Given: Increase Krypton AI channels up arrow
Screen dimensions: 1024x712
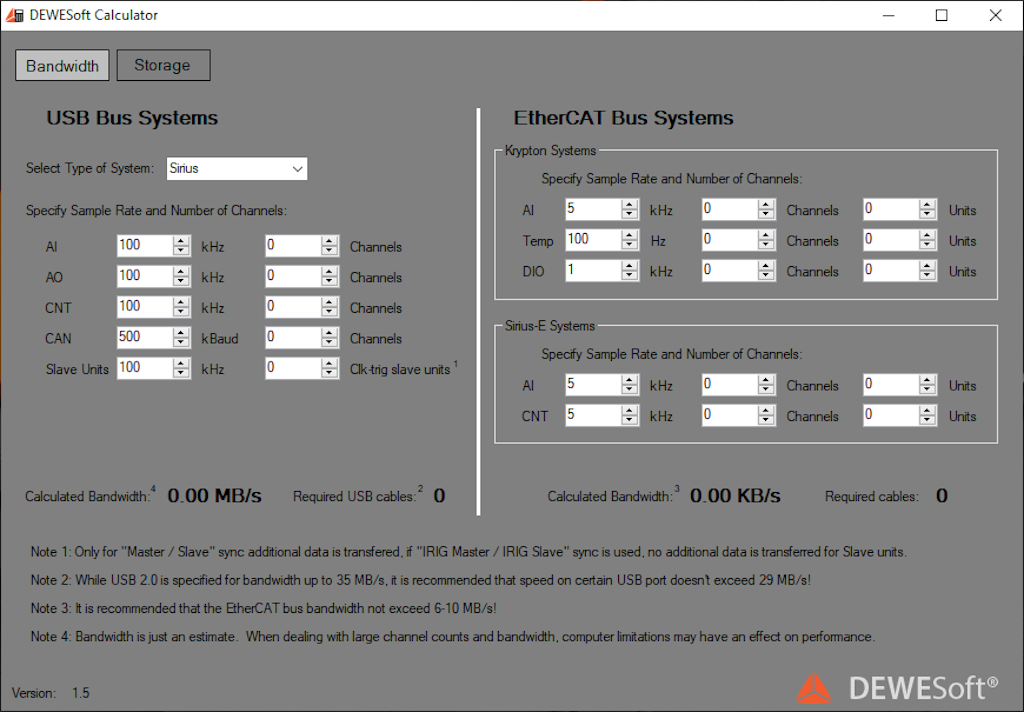Looking at the screenshot, I should tap(766, 204).
